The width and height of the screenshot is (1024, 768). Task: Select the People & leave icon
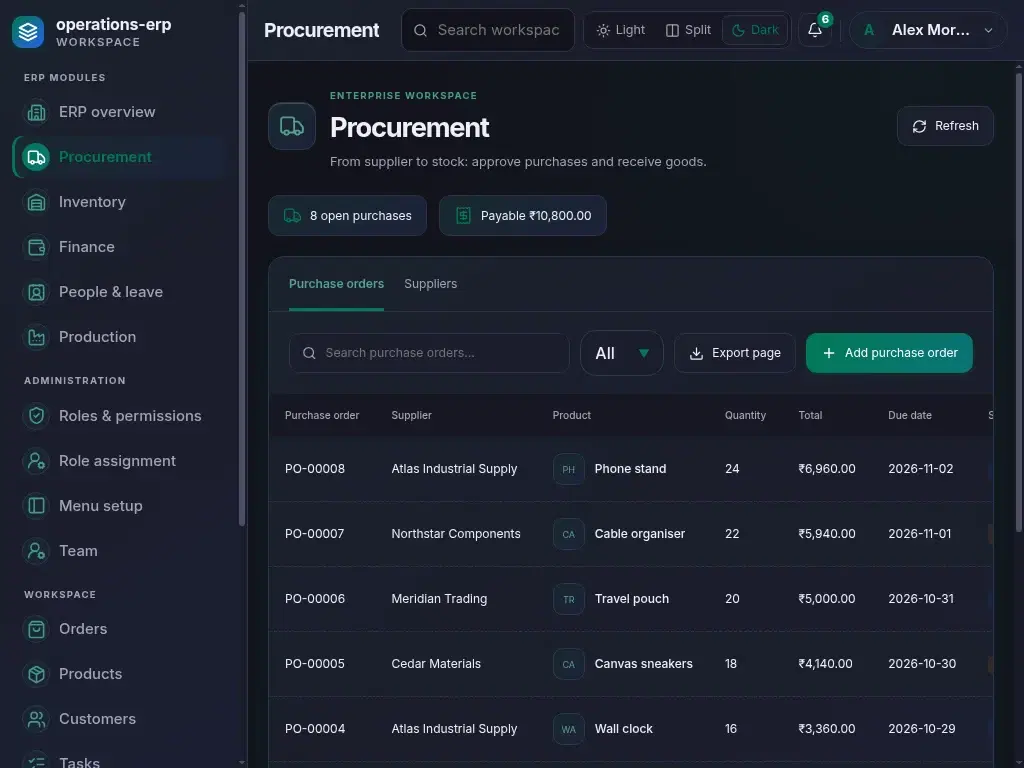(x=37, y=293)
